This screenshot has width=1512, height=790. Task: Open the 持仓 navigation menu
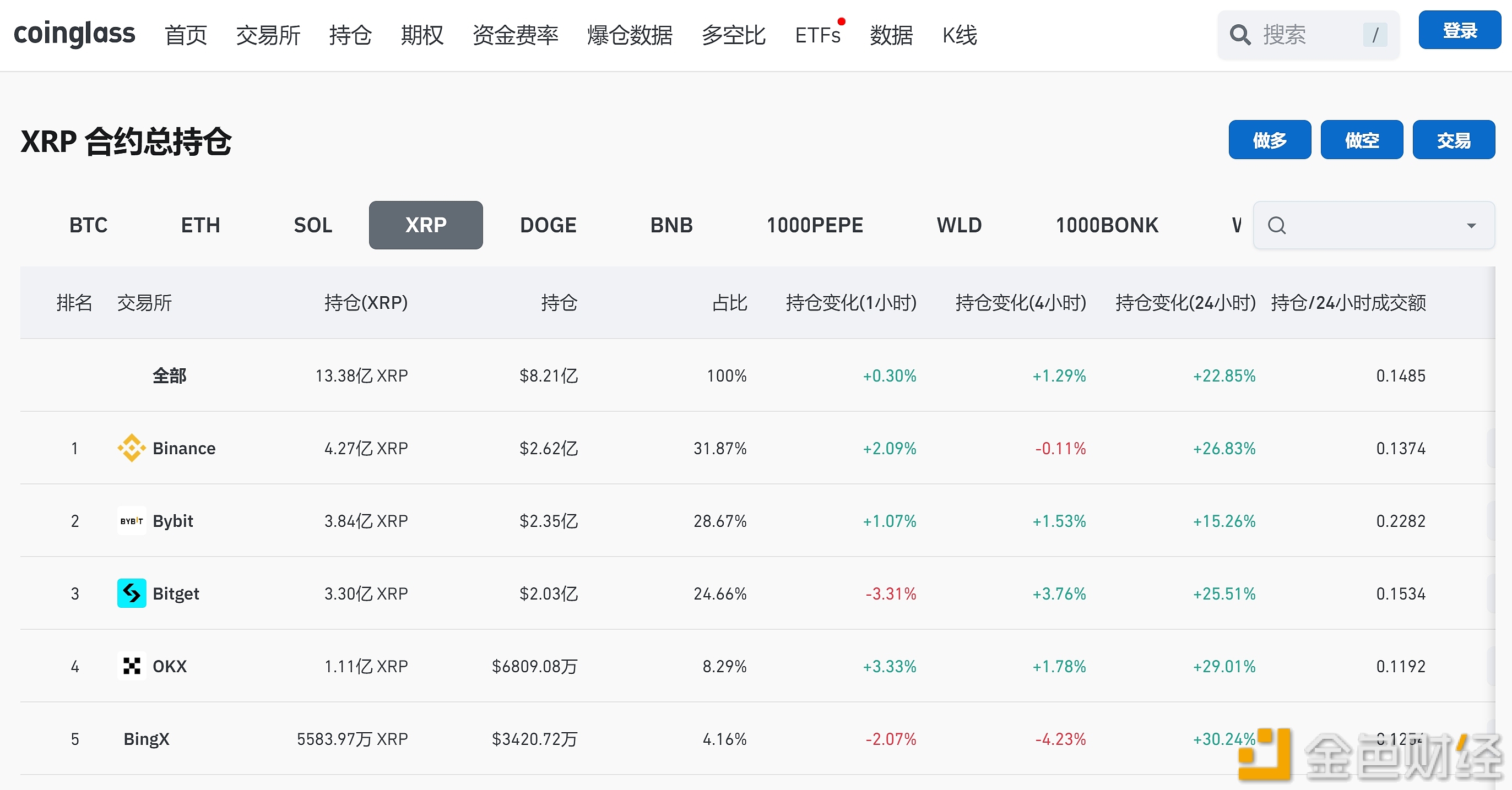tap(350, 35)
